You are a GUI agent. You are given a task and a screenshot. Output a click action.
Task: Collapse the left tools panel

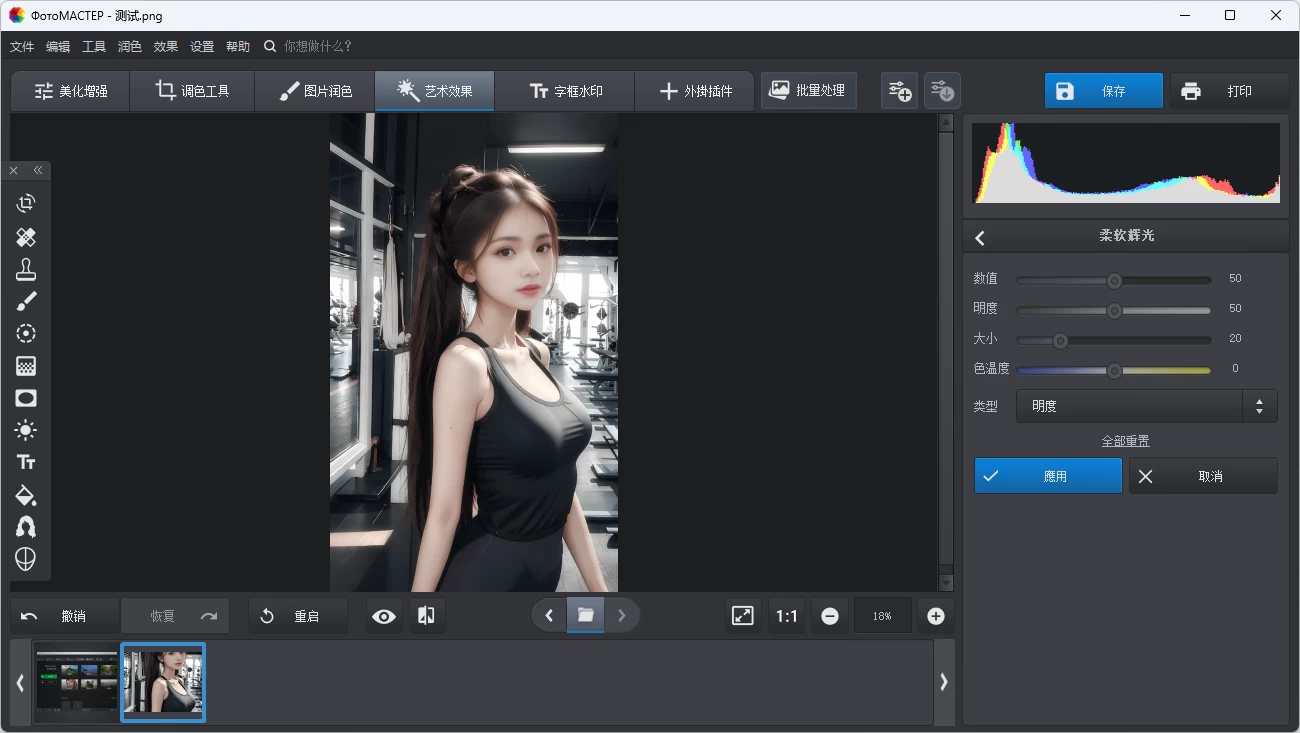point(38,170)
